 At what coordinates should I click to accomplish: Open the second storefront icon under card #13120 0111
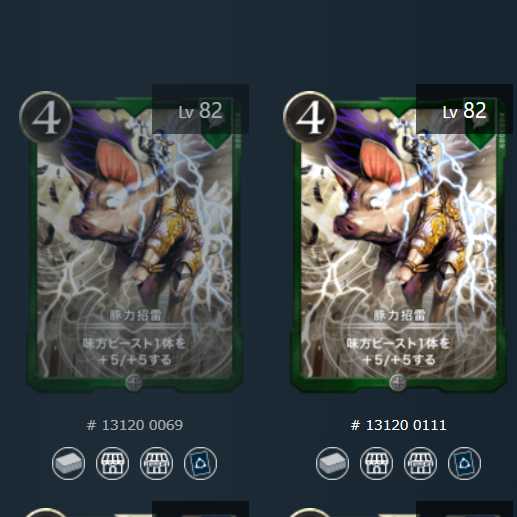click(x=420, y=463)
